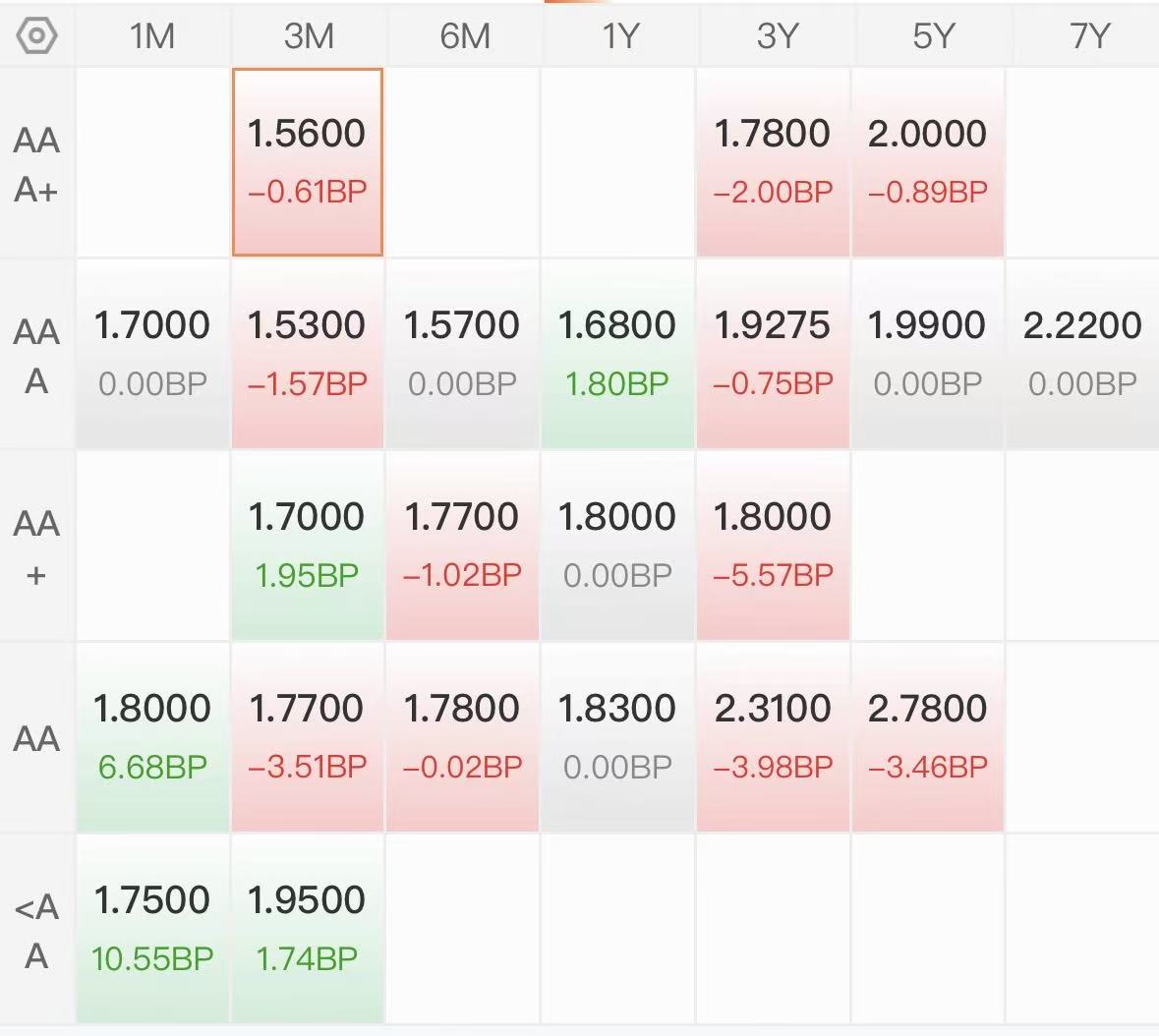Open the AA+ 3Y cell with -5.57BP

pos(773,545)
